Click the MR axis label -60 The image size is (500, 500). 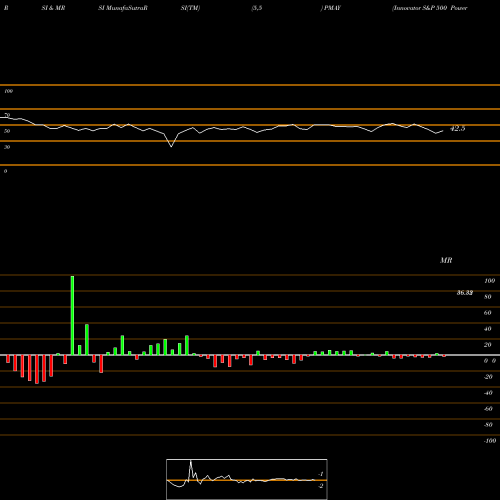[488, 409]
